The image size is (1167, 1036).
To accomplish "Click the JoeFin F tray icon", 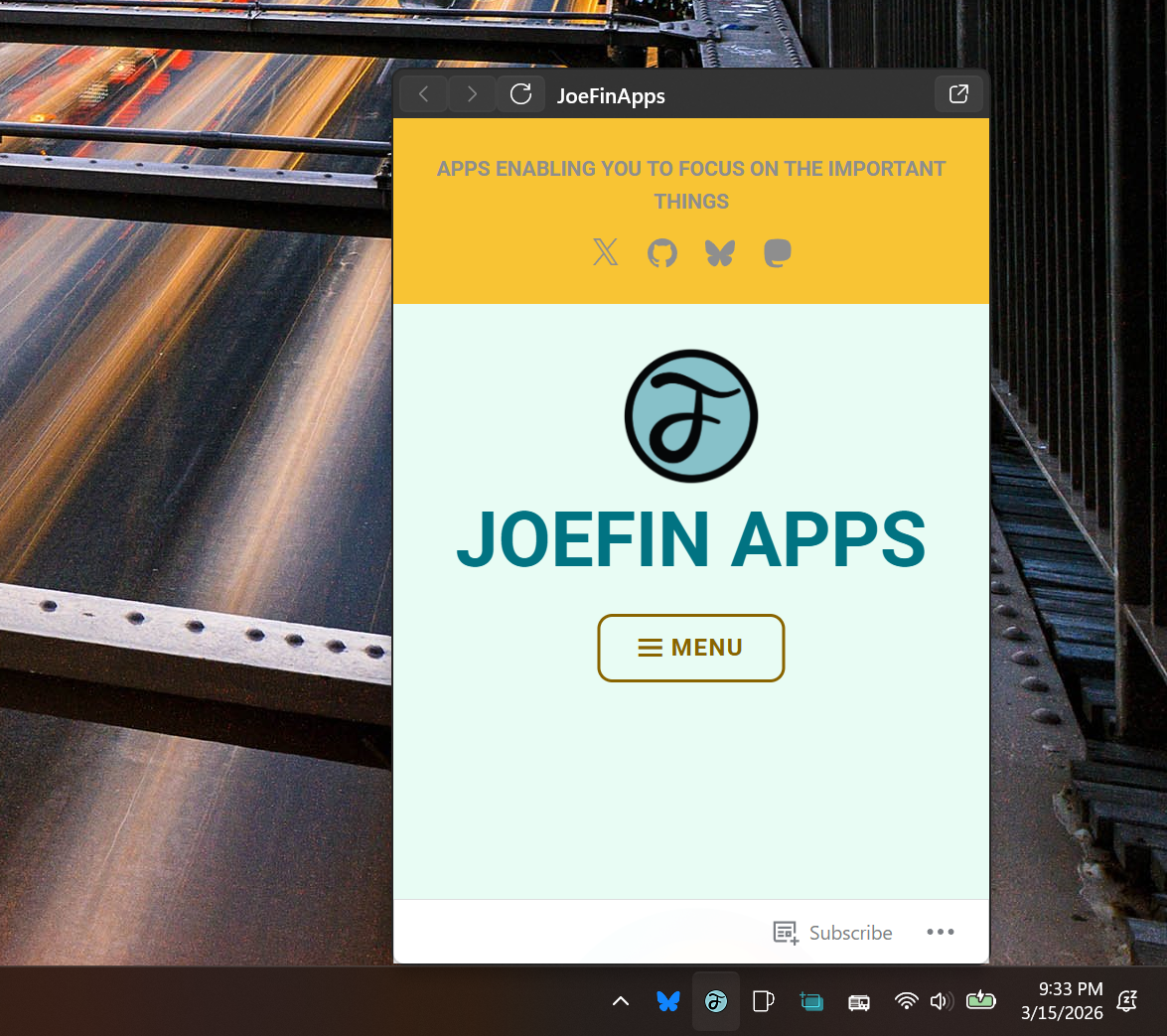I will point(716,1001).
